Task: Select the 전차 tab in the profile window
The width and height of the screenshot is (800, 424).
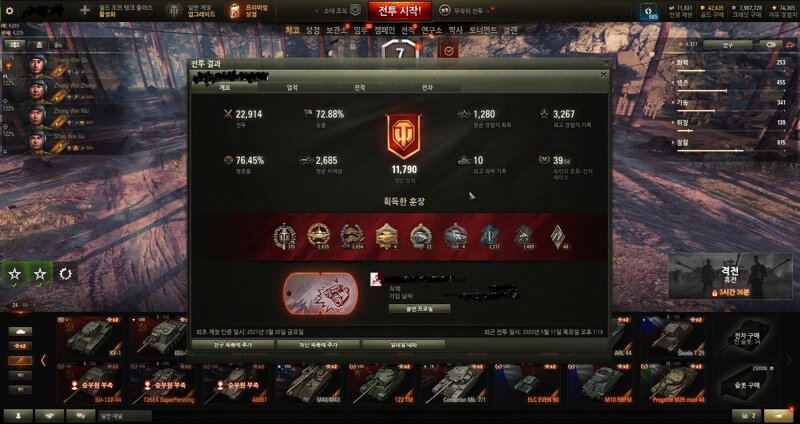Action: tap(427, 88)
